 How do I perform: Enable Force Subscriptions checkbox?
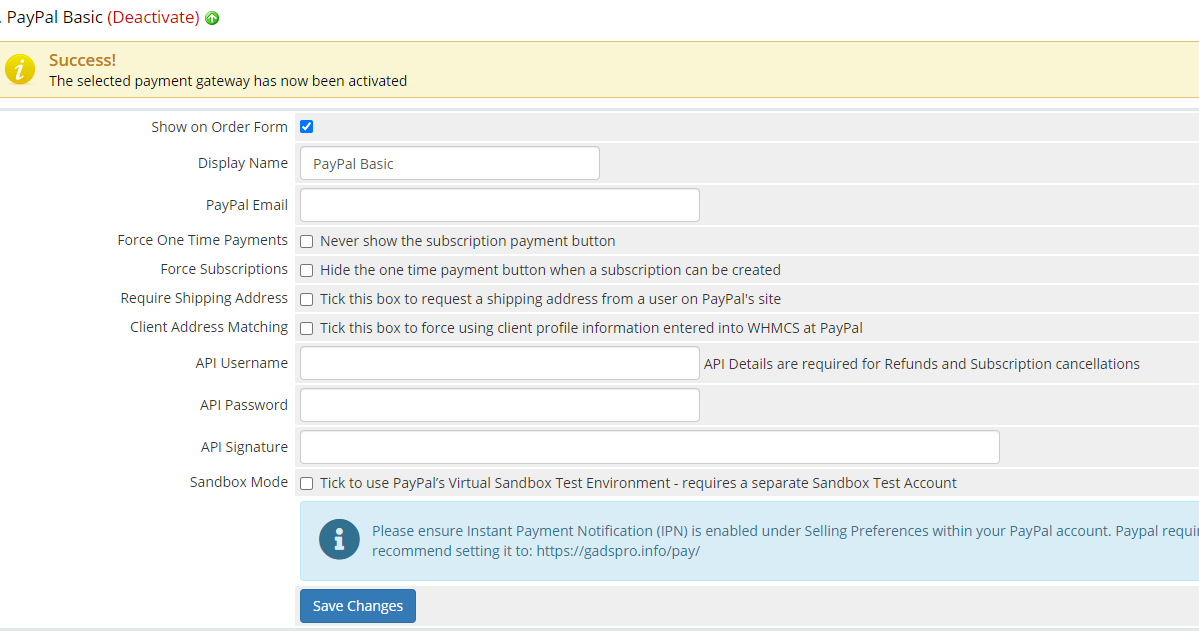click(x=307, y=271)
